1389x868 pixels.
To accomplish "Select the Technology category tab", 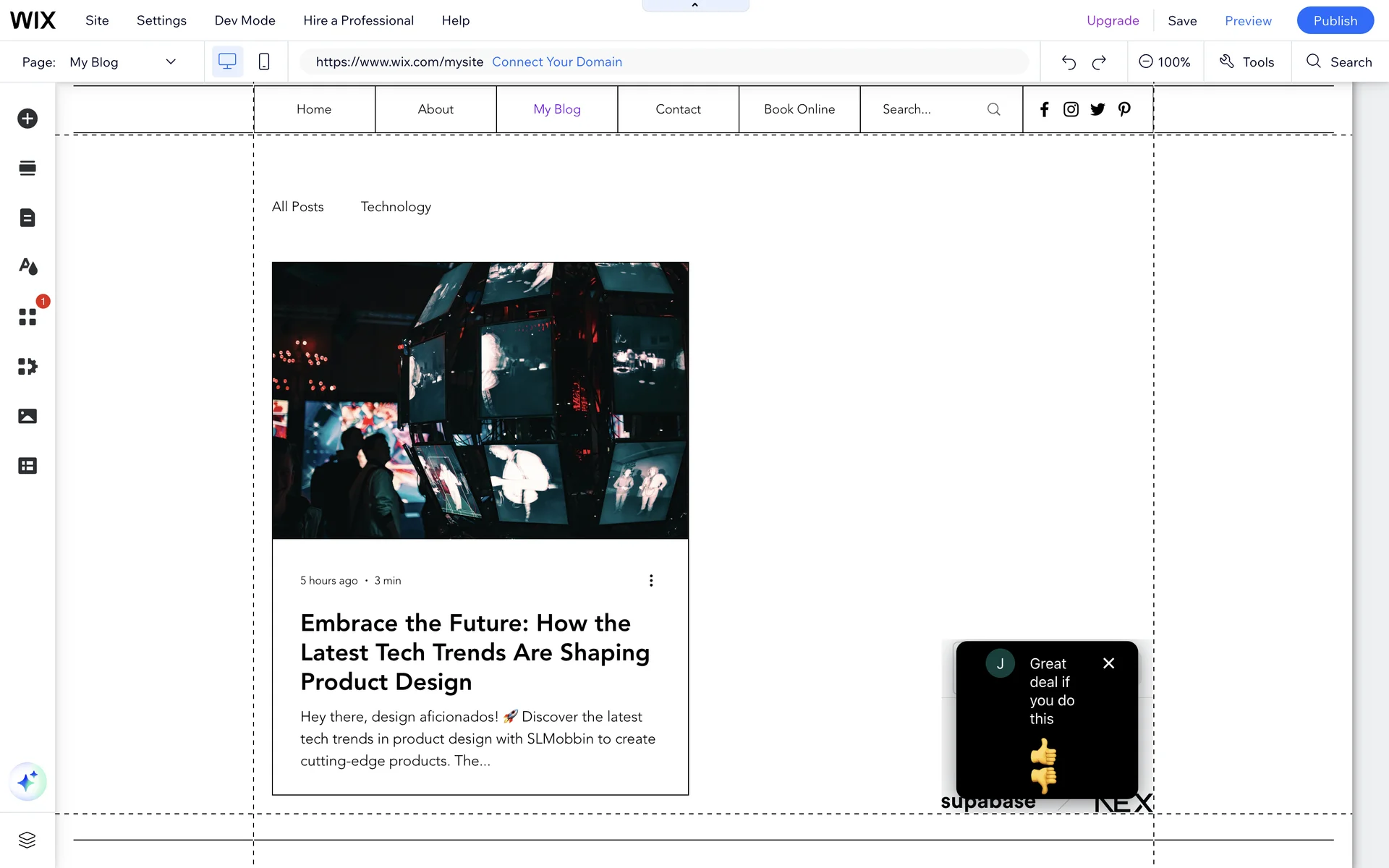I will pos(396,207).
